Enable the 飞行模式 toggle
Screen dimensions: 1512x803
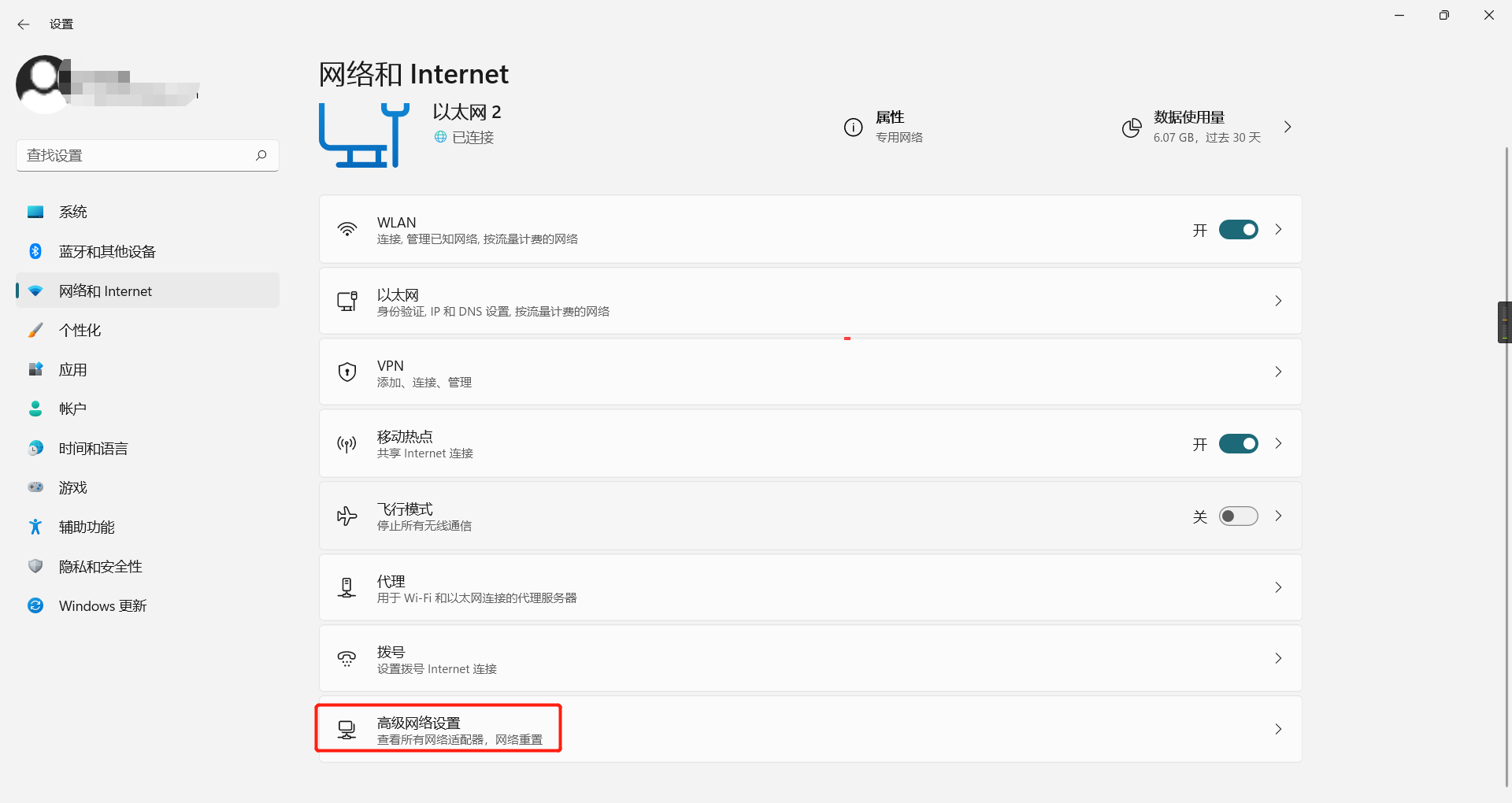coord(1239,516)
